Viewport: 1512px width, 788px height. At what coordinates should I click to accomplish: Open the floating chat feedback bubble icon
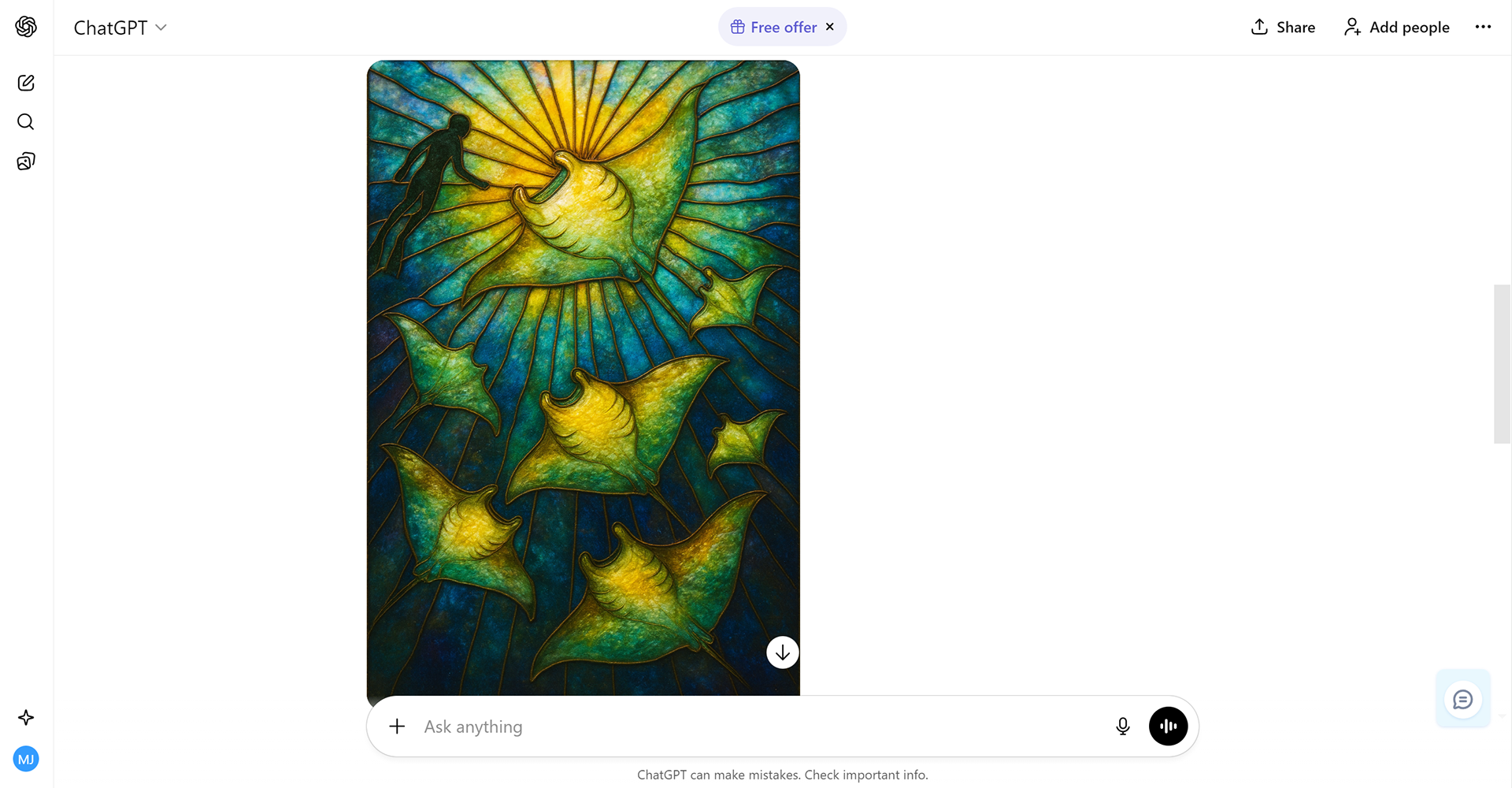tap(1463, 700)
